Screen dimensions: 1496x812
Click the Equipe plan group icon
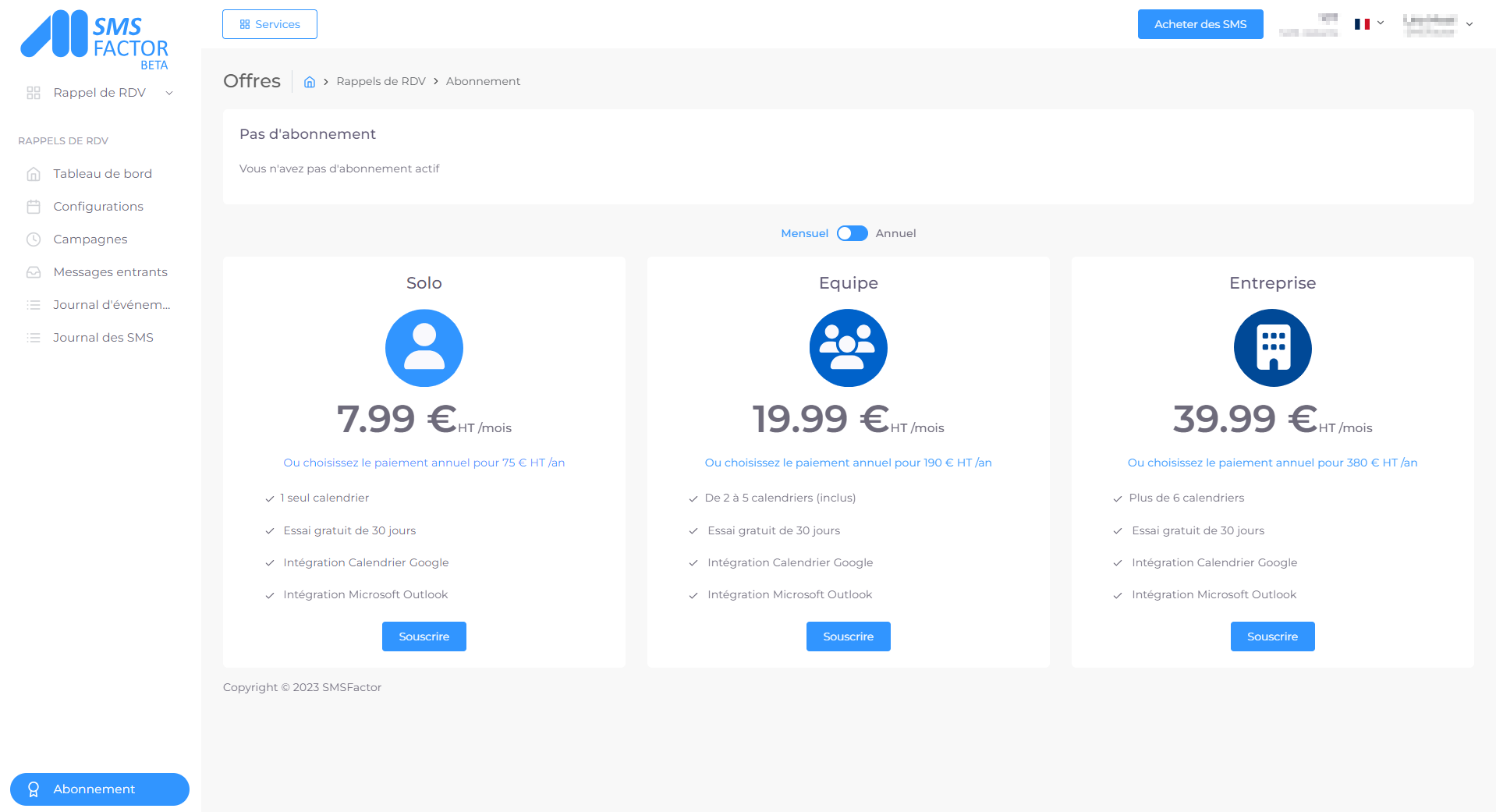pos(848,348)
